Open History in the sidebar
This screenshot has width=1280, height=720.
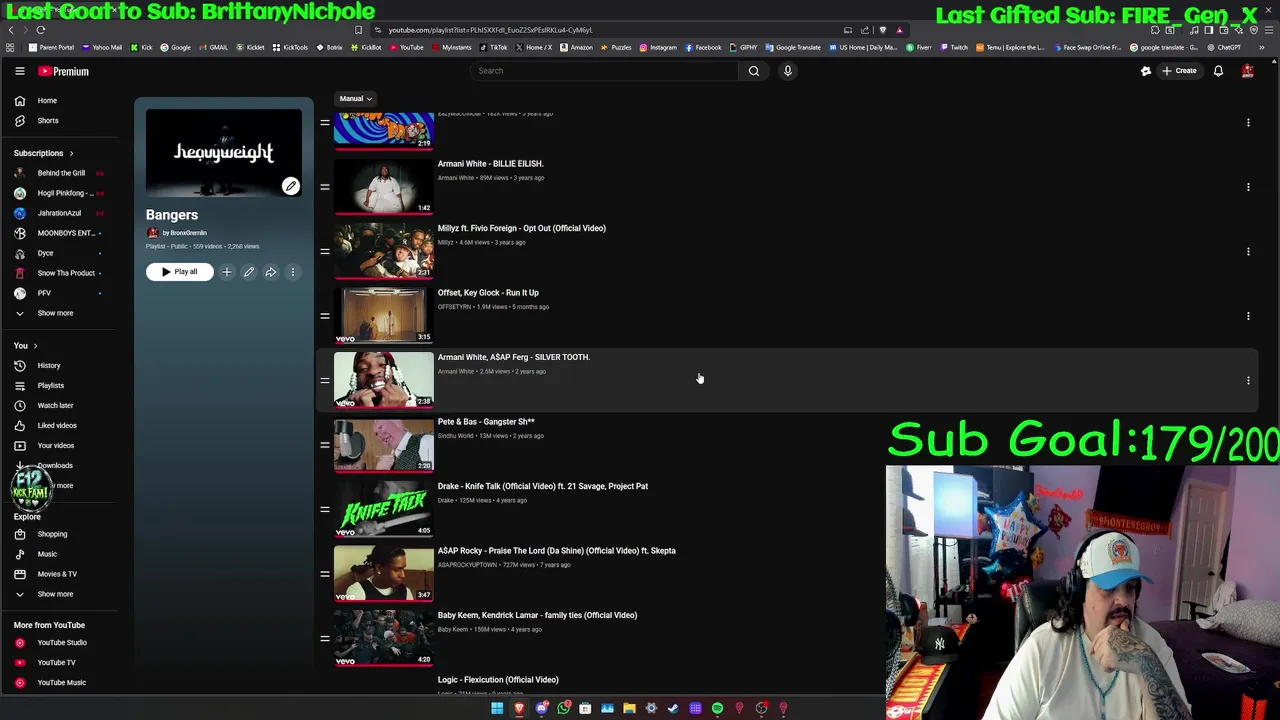pos(49,366)
